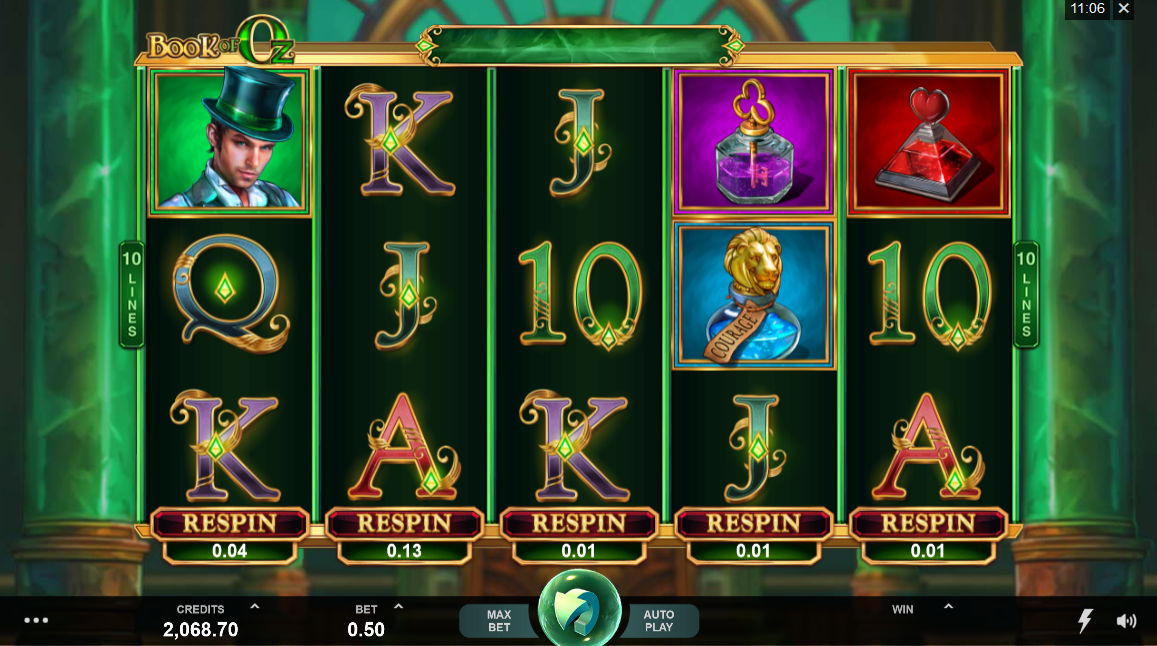Image resolution: width=1157 pixels, height=646 pixels.
Task: Select the red heart potion symbol
Action: coord(928,142)
